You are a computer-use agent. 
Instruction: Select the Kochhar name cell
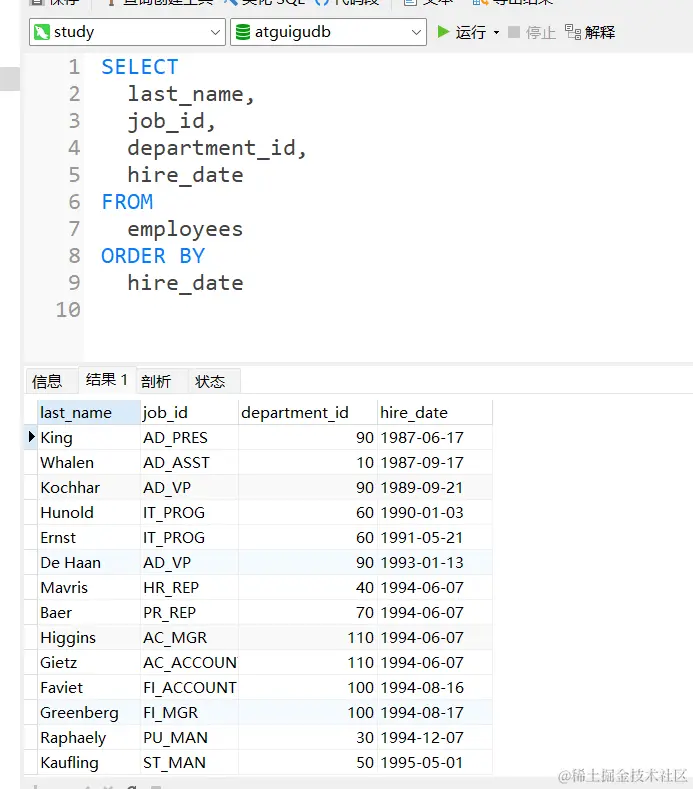89,488
